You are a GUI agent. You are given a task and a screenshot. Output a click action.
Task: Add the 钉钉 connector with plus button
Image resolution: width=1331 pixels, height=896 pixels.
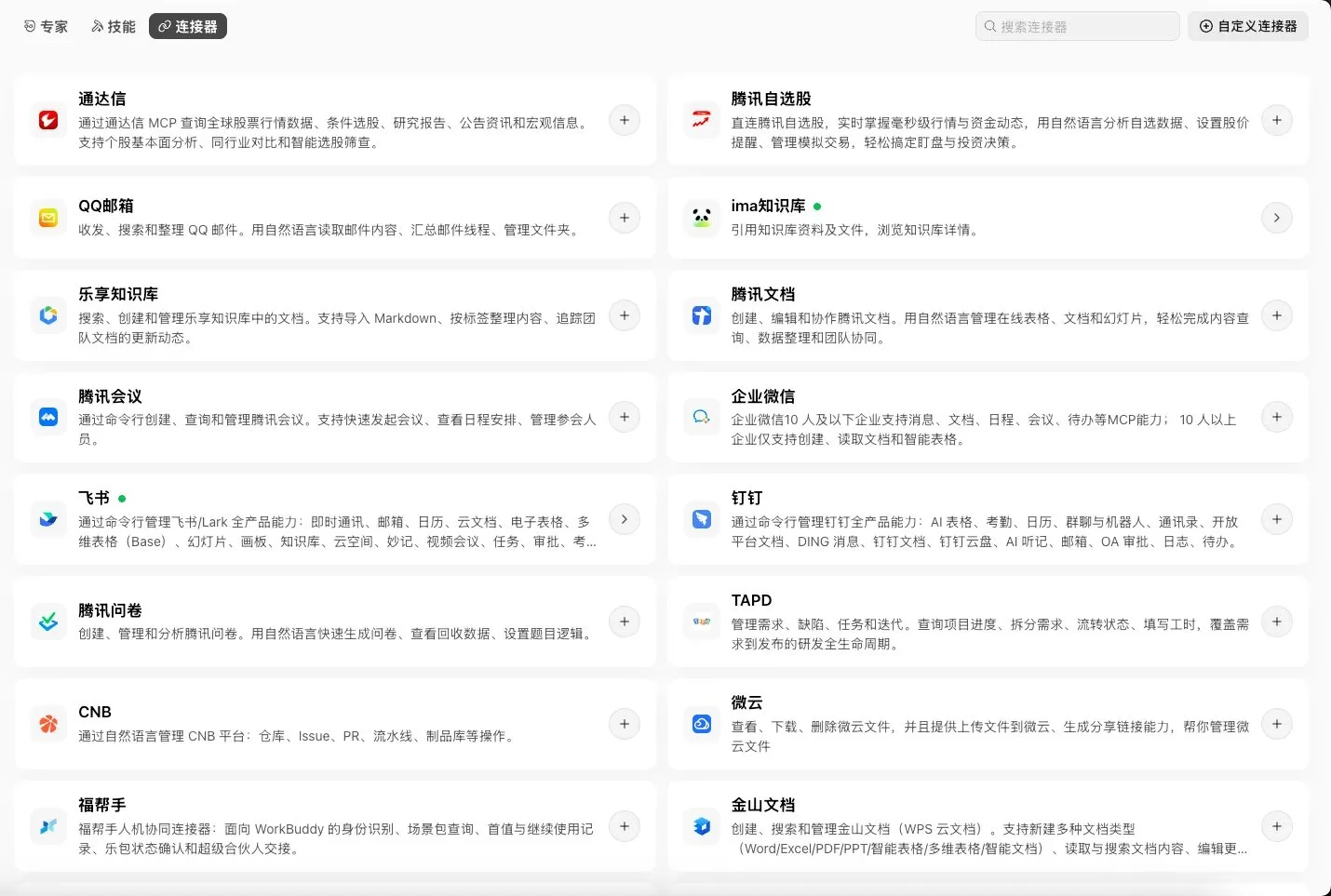coord(1277,519)
